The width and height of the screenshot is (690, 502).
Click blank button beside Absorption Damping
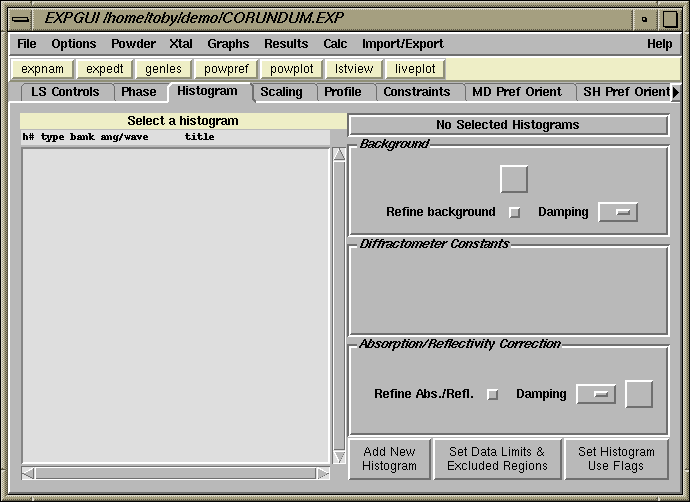pyautogui.click(x=639, y=394)
